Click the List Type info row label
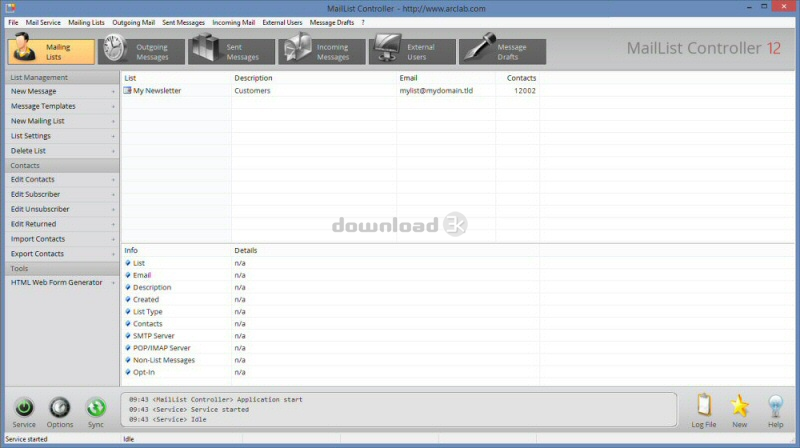 147,312
